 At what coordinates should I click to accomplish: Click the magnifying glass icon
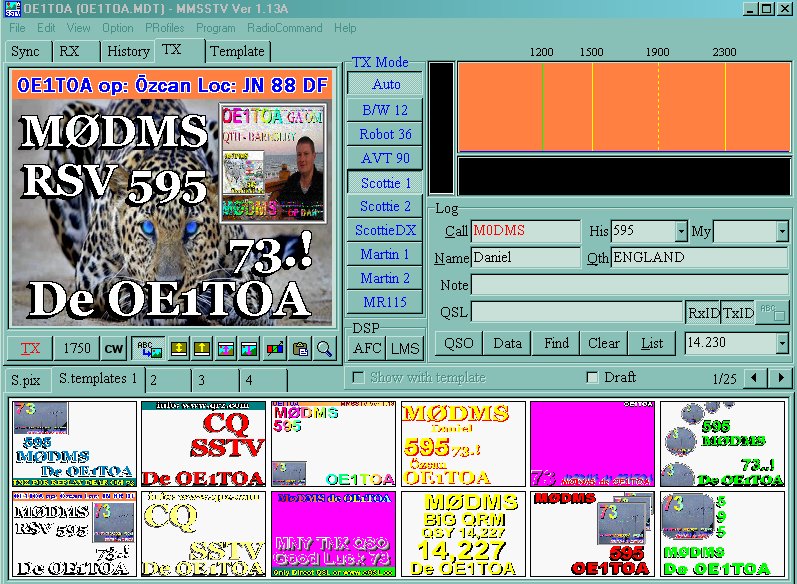coord(324,348)
